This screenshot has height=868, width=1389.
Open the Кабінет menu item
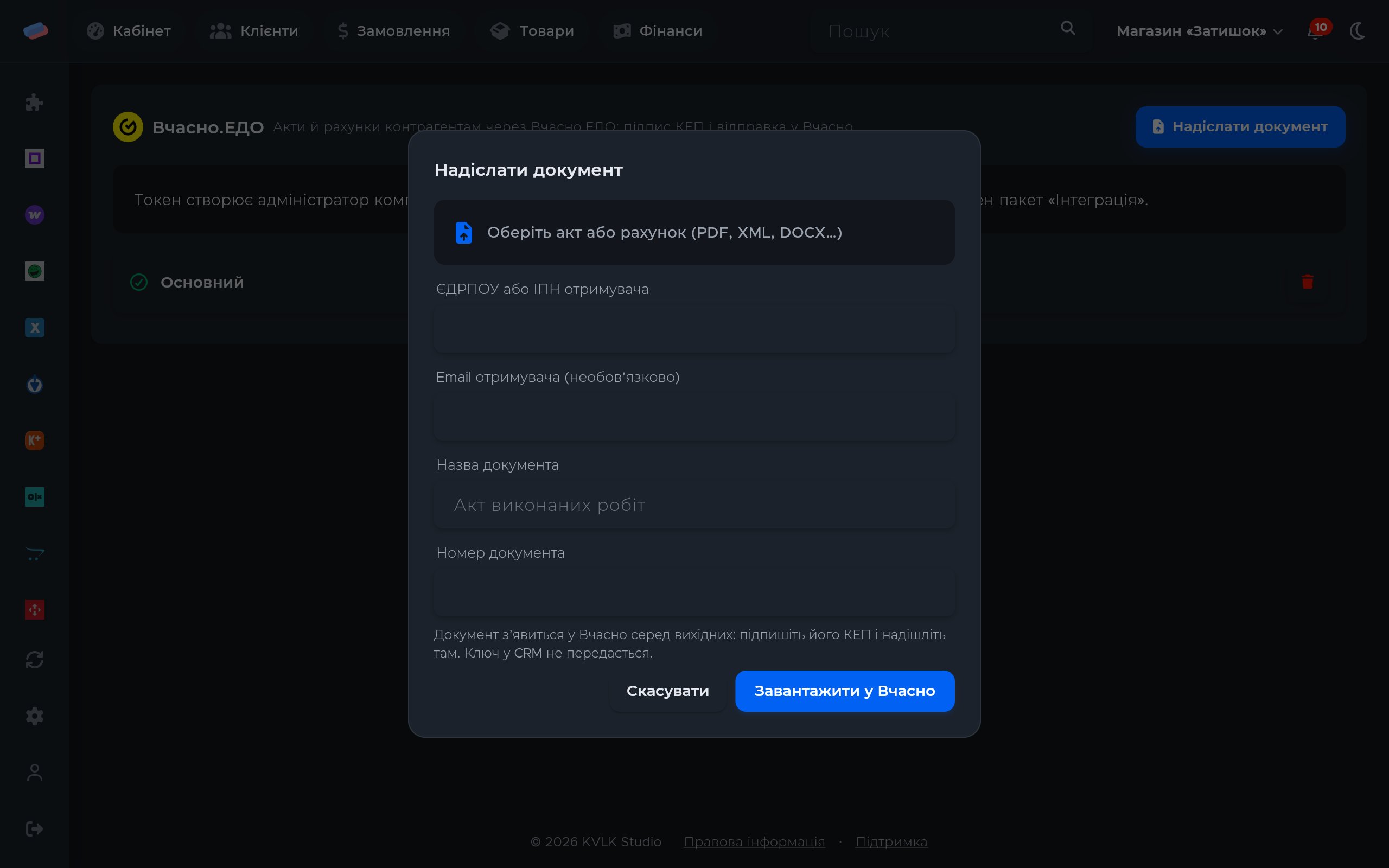coord(129,31)
